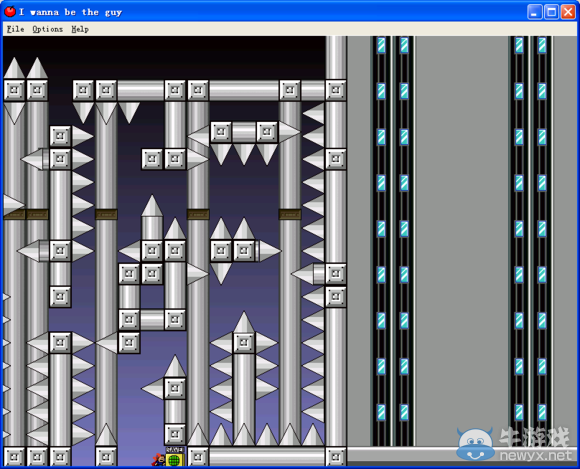Click the SAVE point block
The image size is (580, 469).
pyautogui.click(x=175, y=457)
